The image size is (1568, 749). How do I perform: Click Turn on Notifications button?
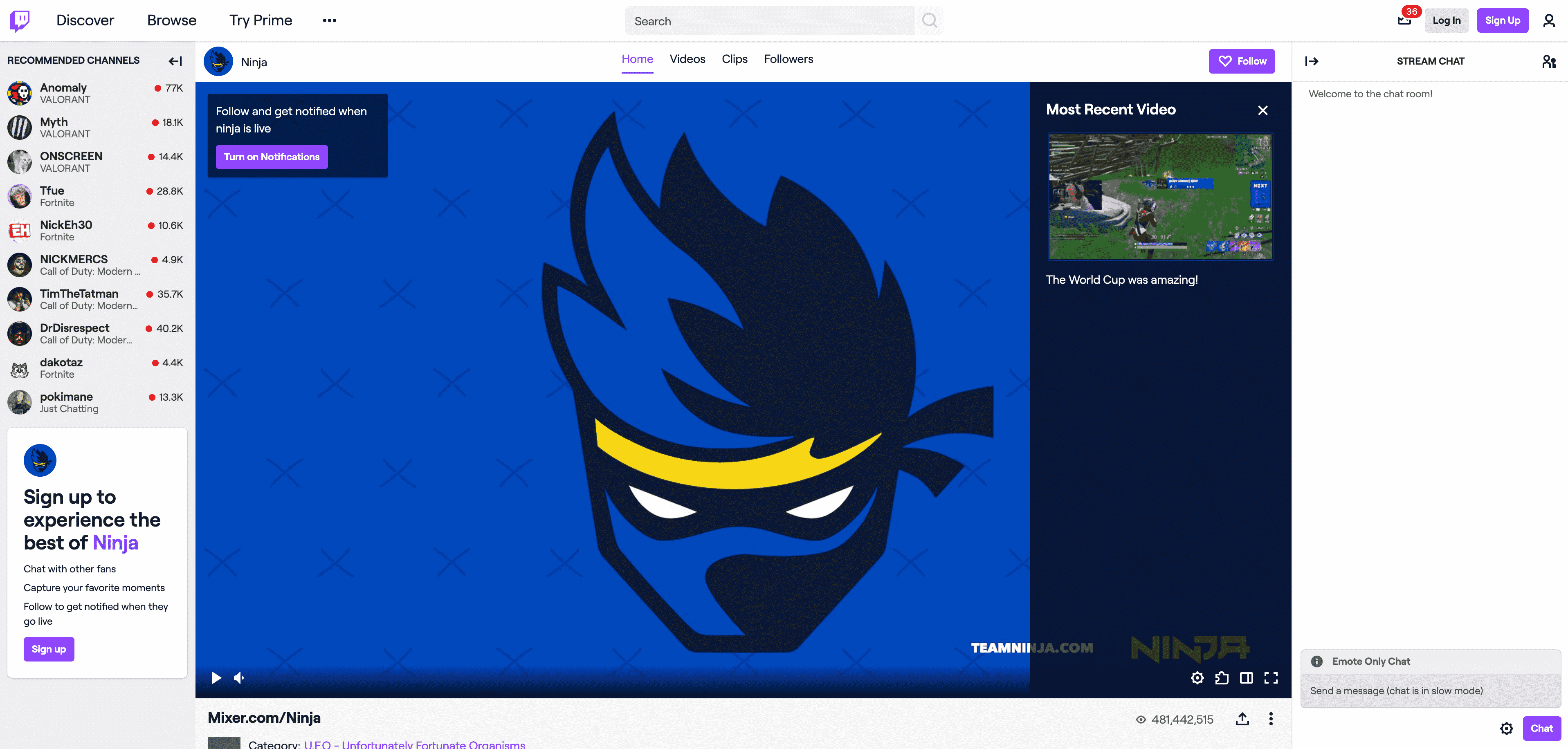(x=272, y=157)
